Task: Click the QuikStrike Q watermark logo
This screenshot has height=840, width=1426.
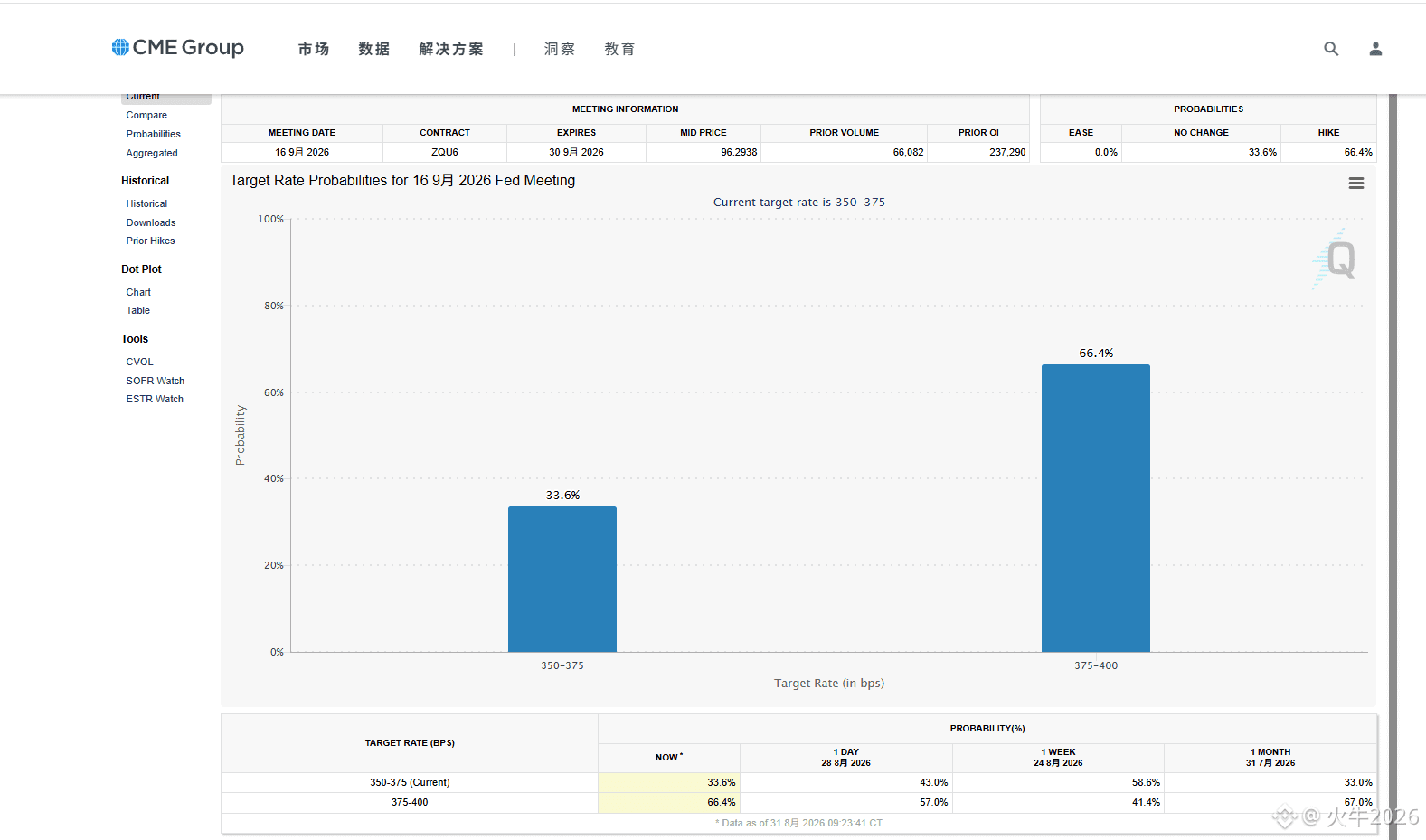Action: (1335, 260)
